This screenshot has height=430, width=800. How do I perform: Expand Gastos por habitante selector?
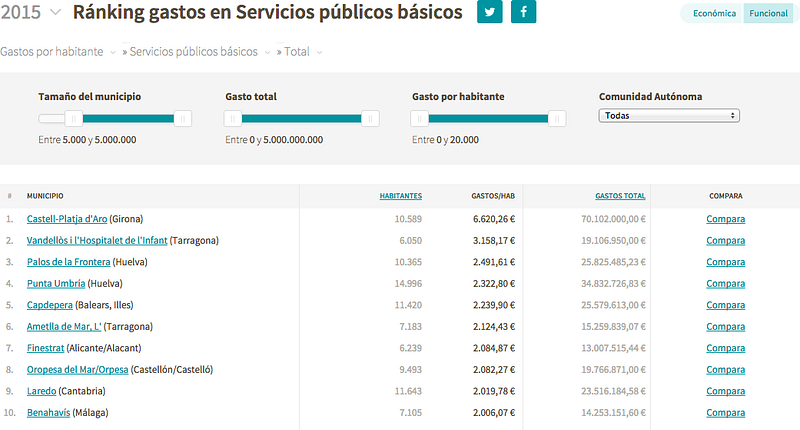tap(58, 52)
